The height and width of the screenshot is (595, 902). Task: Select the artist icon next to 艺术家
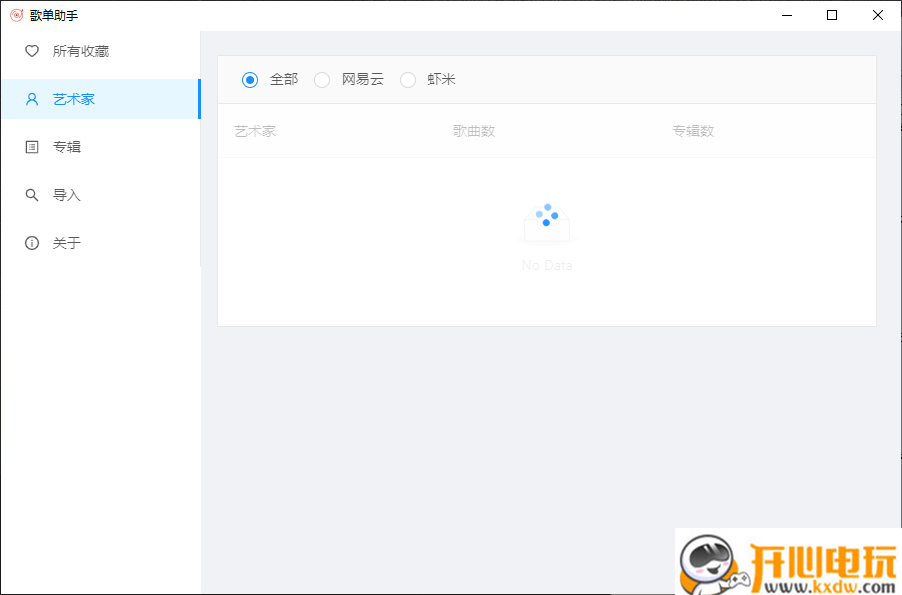coord(31,98)
